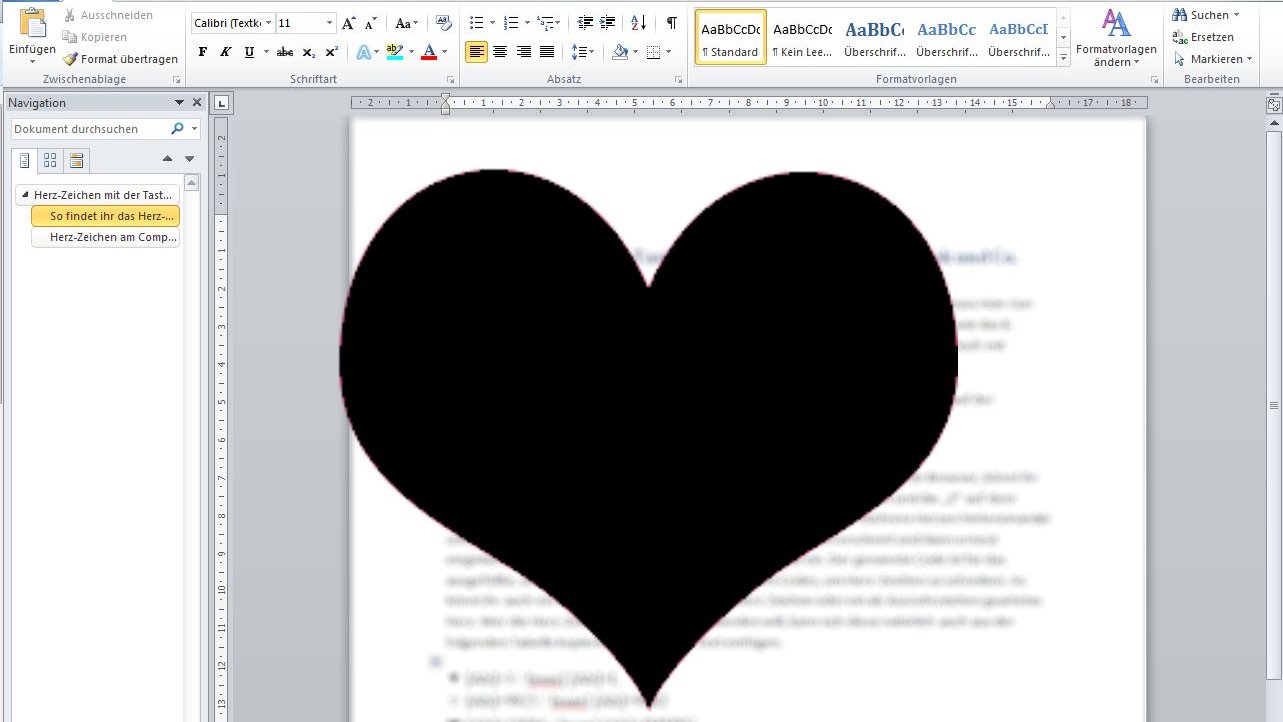The width and height of the screenshot is (1283, 722).
Task: Go to previous heading with up arrow
Action: tap(167, 159)
